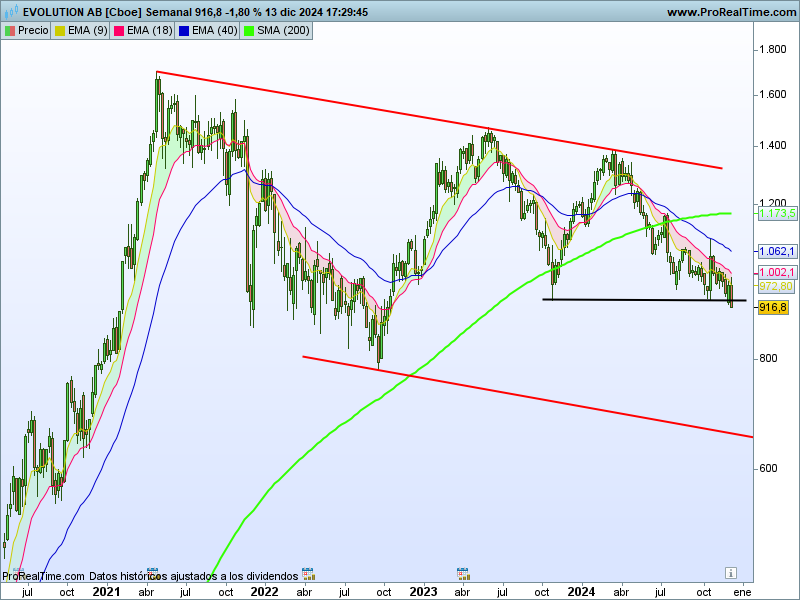
Task: Click the EVOLUTION AB [Cboe] title text
Action: 82,12
